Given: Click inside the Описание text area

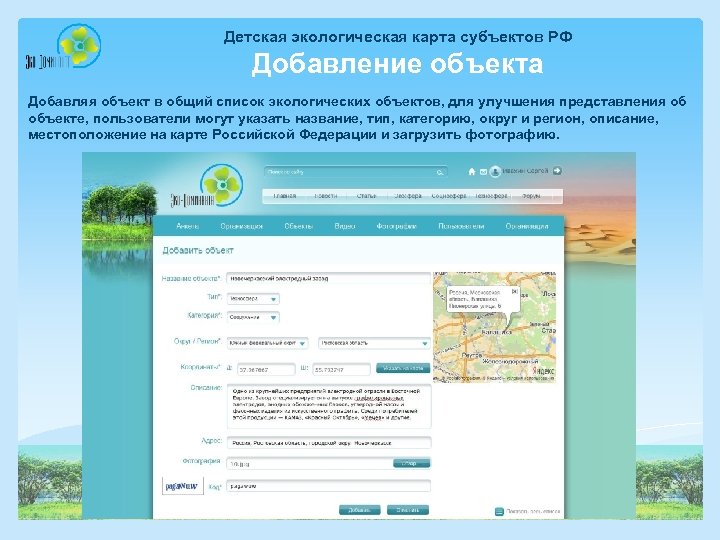Looking at the screenshot, I should [x=329, y=406].
